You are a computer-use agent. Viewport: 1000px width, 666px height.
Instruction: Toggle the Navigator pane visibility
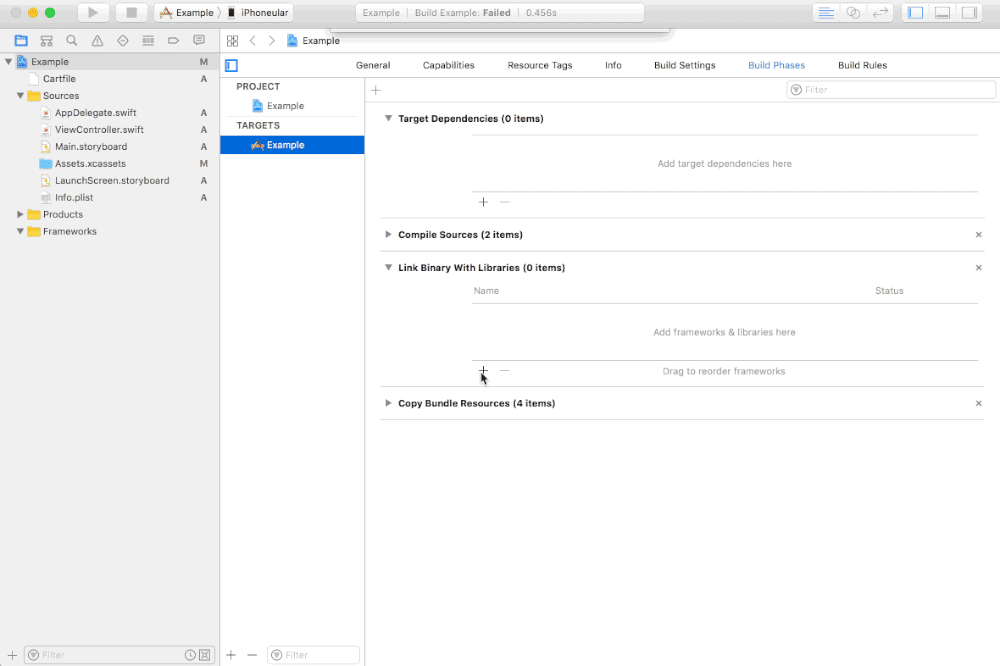(916, 13)
